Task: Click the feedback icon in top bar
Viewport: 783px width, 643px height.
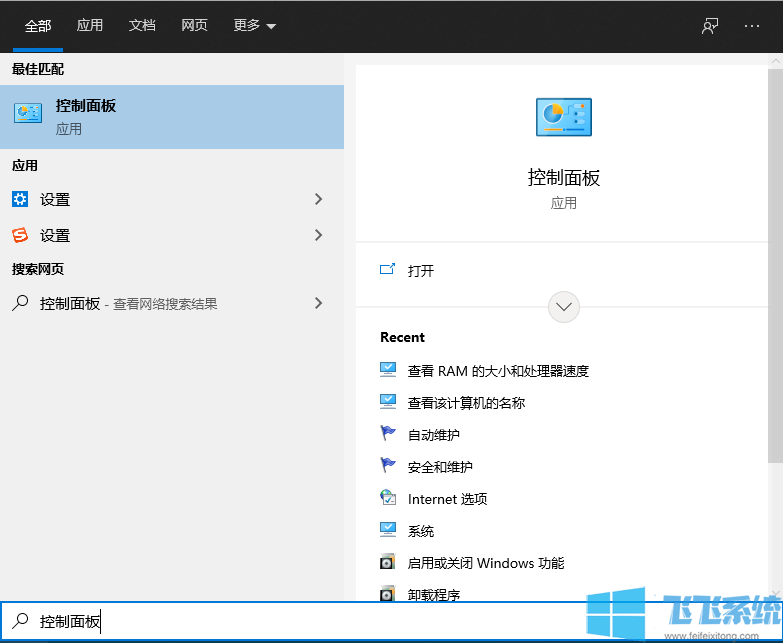Action: point(710,26)
